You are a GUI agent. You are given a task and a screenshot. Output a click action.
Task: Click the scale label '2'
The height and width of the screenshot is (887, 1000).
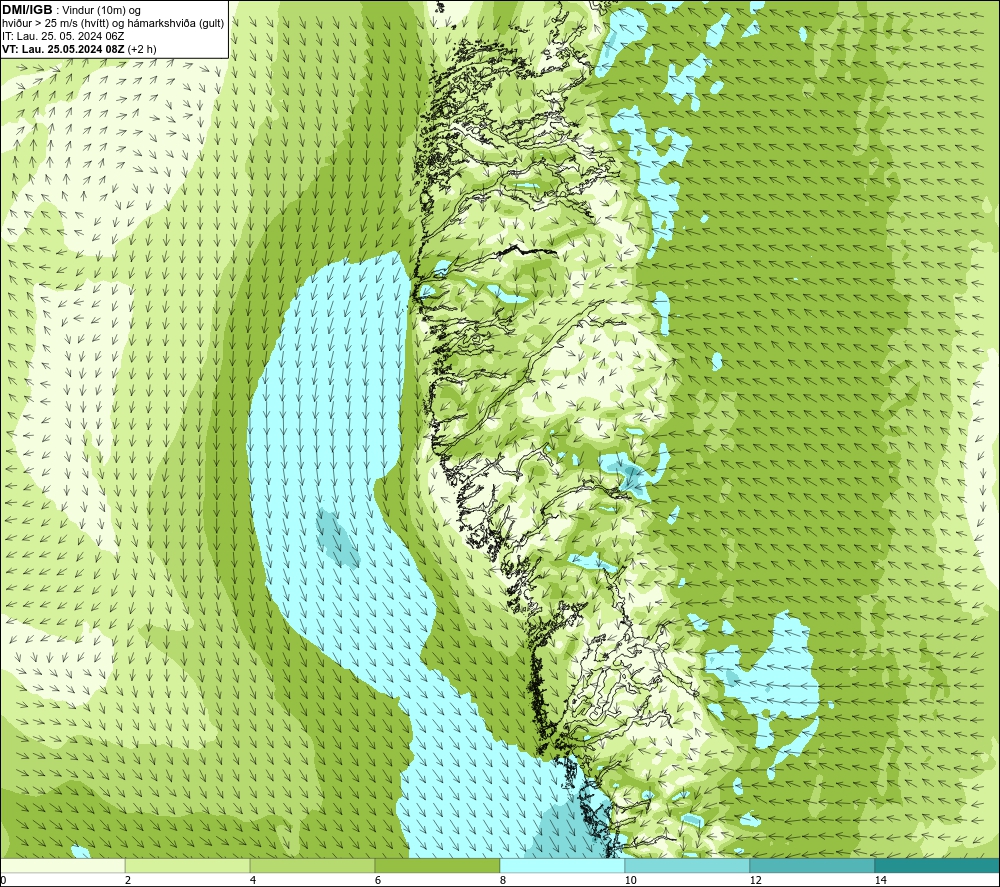point(128,880)
